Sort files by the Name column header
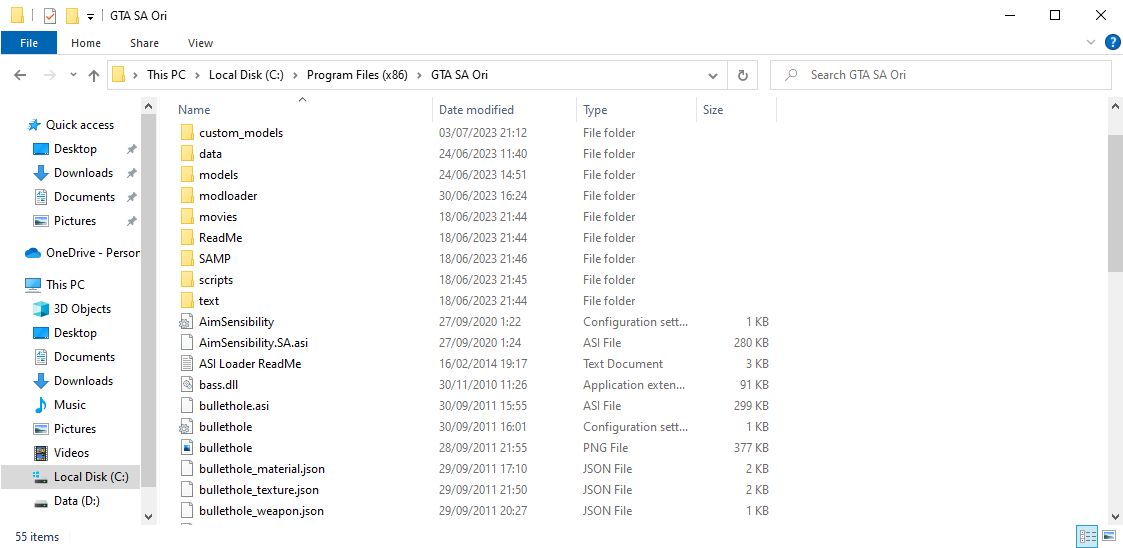The width and height of the screenshot is (1123, 548). (x=303, y=110)
